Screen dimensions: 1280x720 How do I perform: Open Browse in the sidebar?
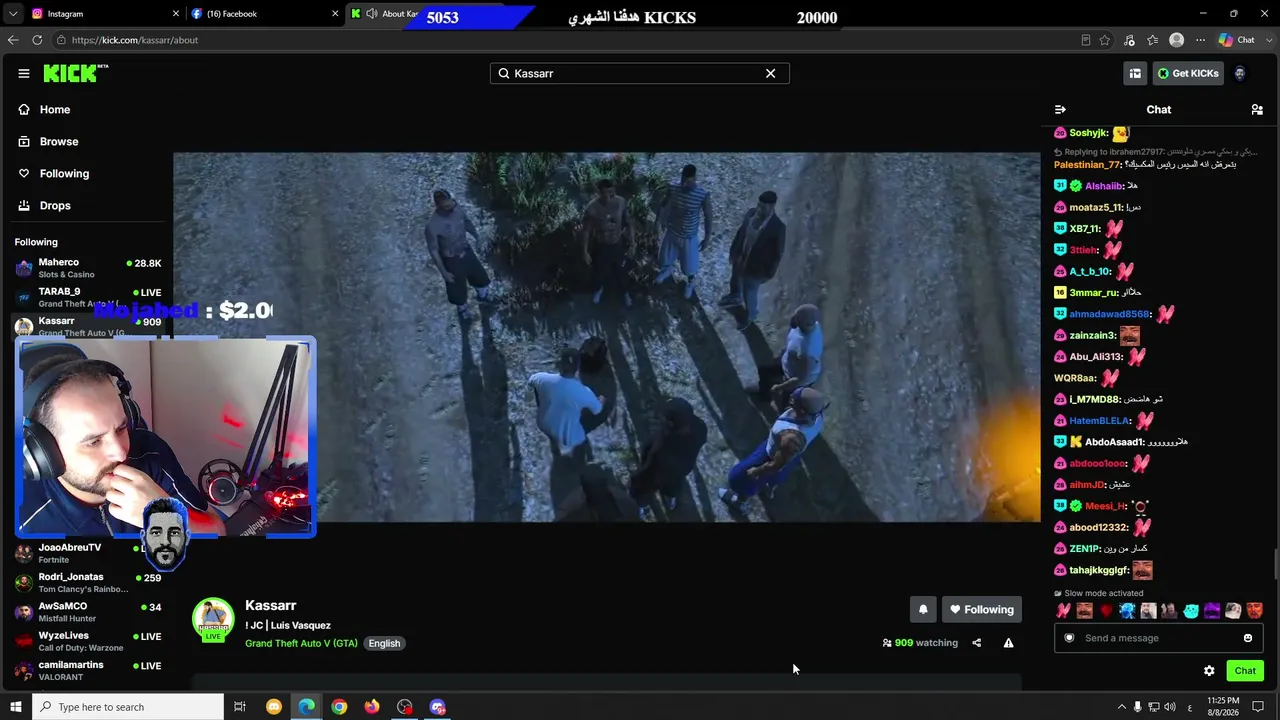click(59, 141)
